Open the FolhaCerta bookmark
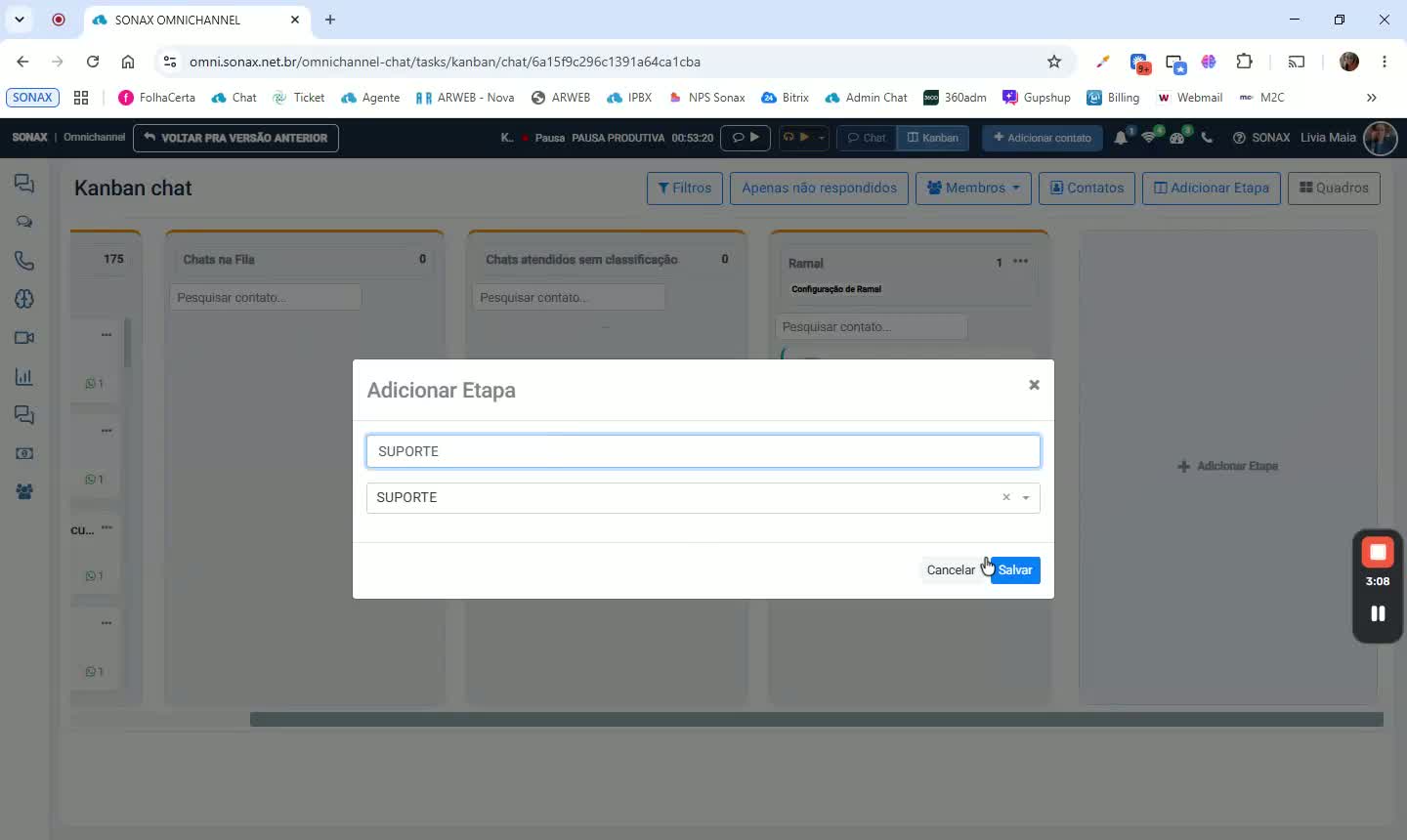The width and height of the screenshot is (1407, 840). pyautogui.click(x=156, y=98)
